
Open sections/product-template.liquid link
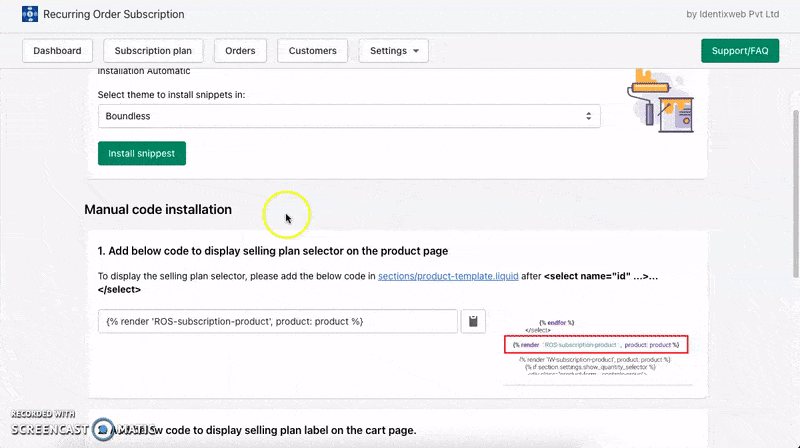coord(448,276)
